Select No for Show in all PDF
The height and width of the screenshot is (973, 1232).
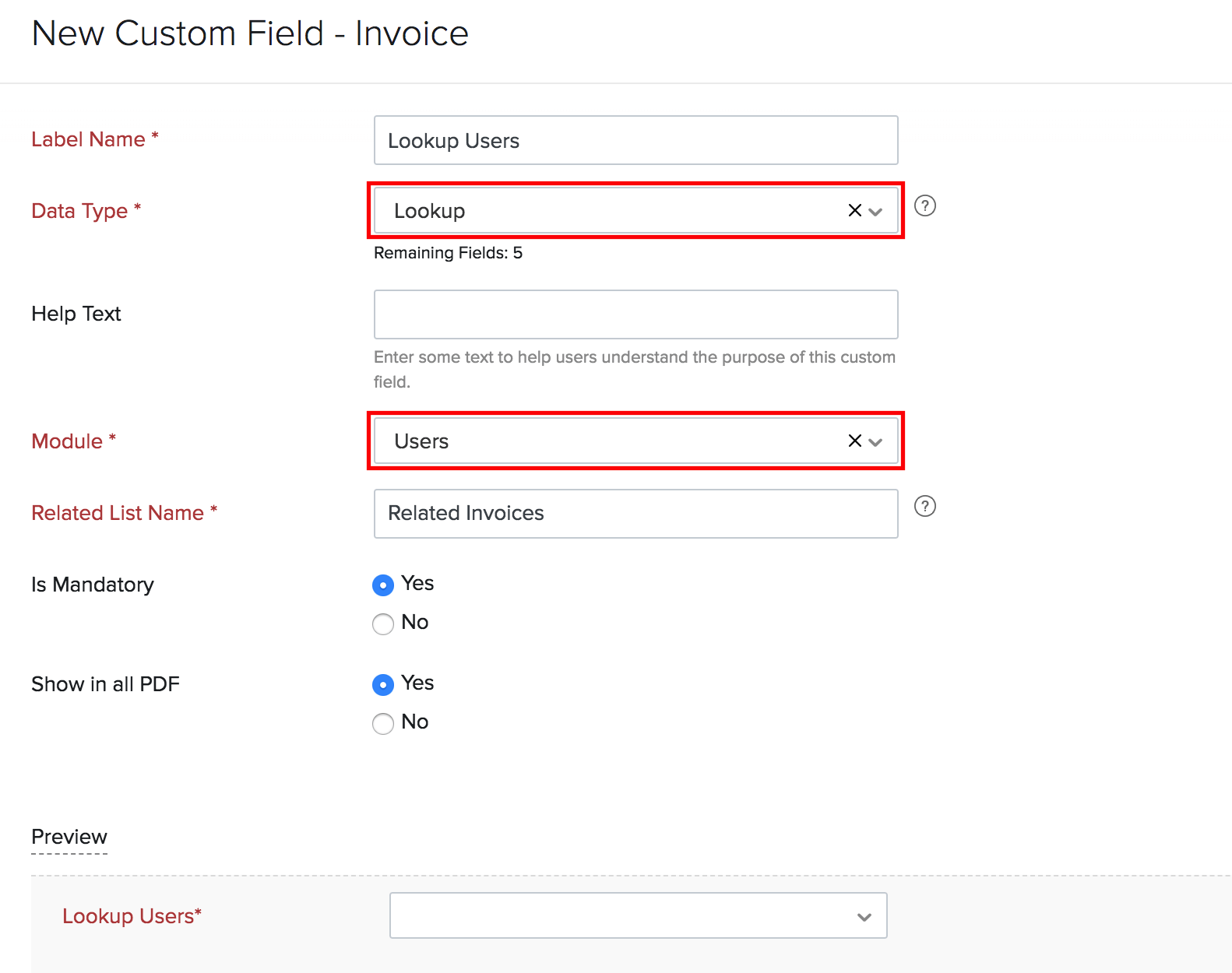383,723
